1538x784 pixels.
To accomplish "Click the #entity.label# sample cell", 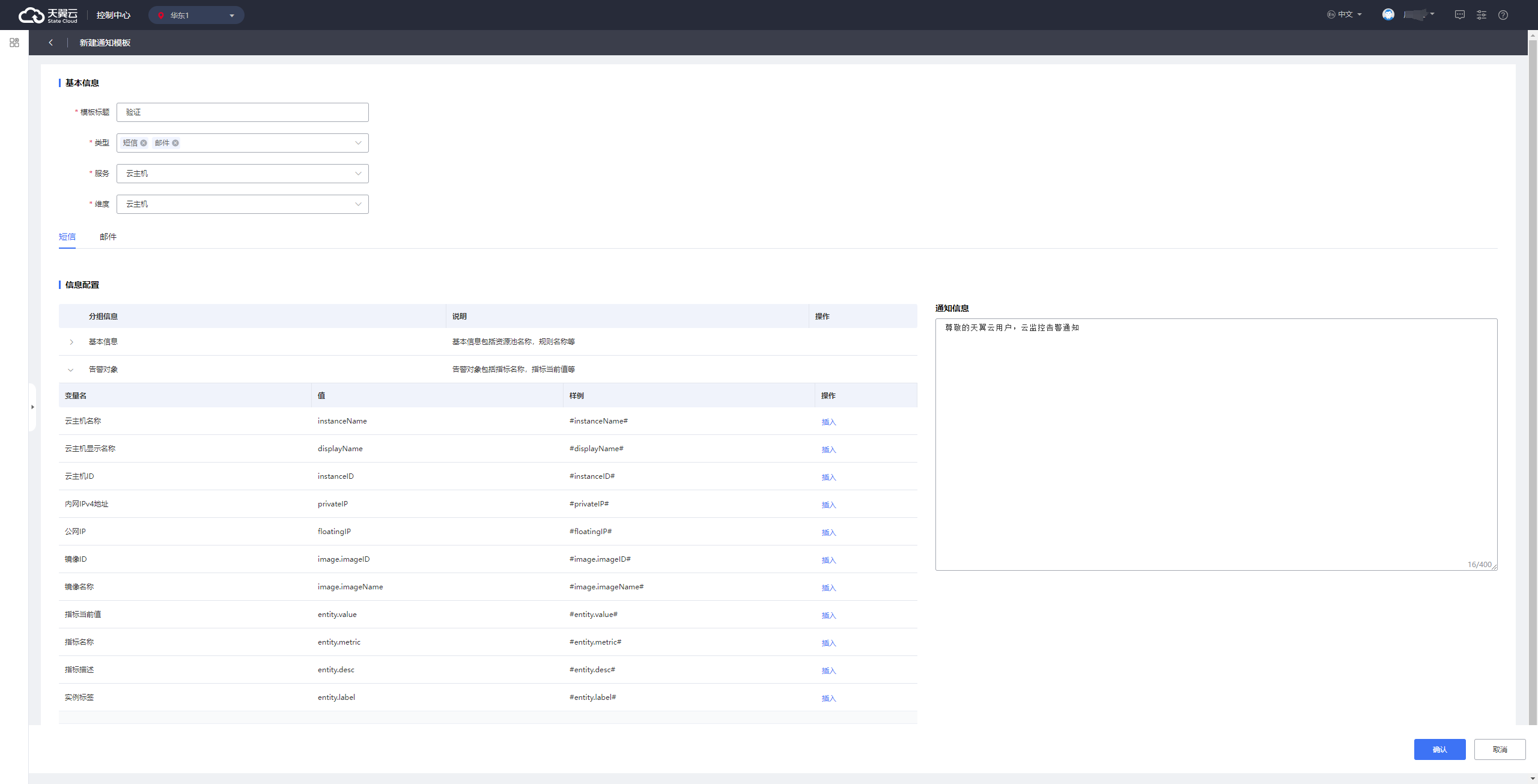I will pyautogui.click(x=593, y=697).
